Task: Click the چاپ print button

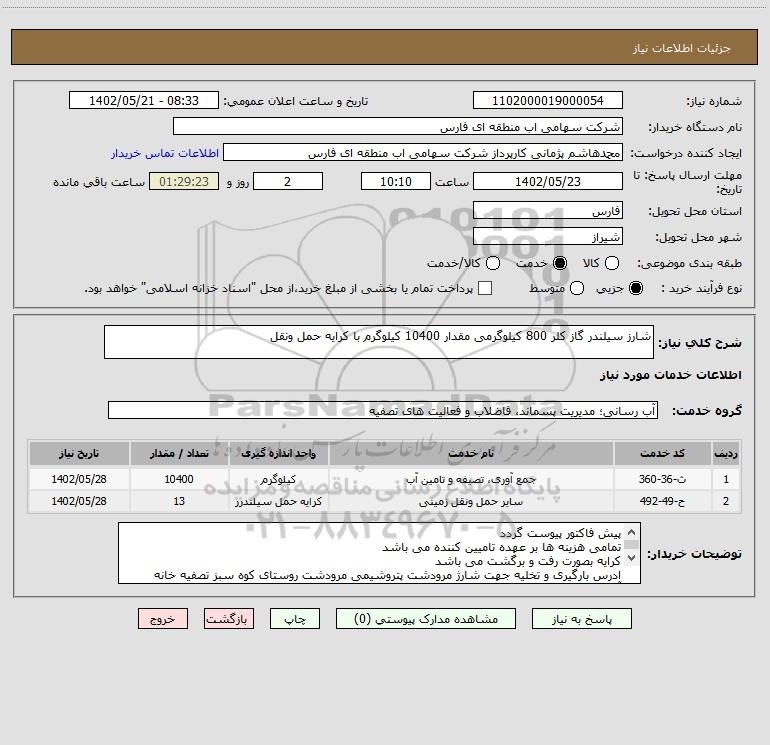Action: coord(295,619)
